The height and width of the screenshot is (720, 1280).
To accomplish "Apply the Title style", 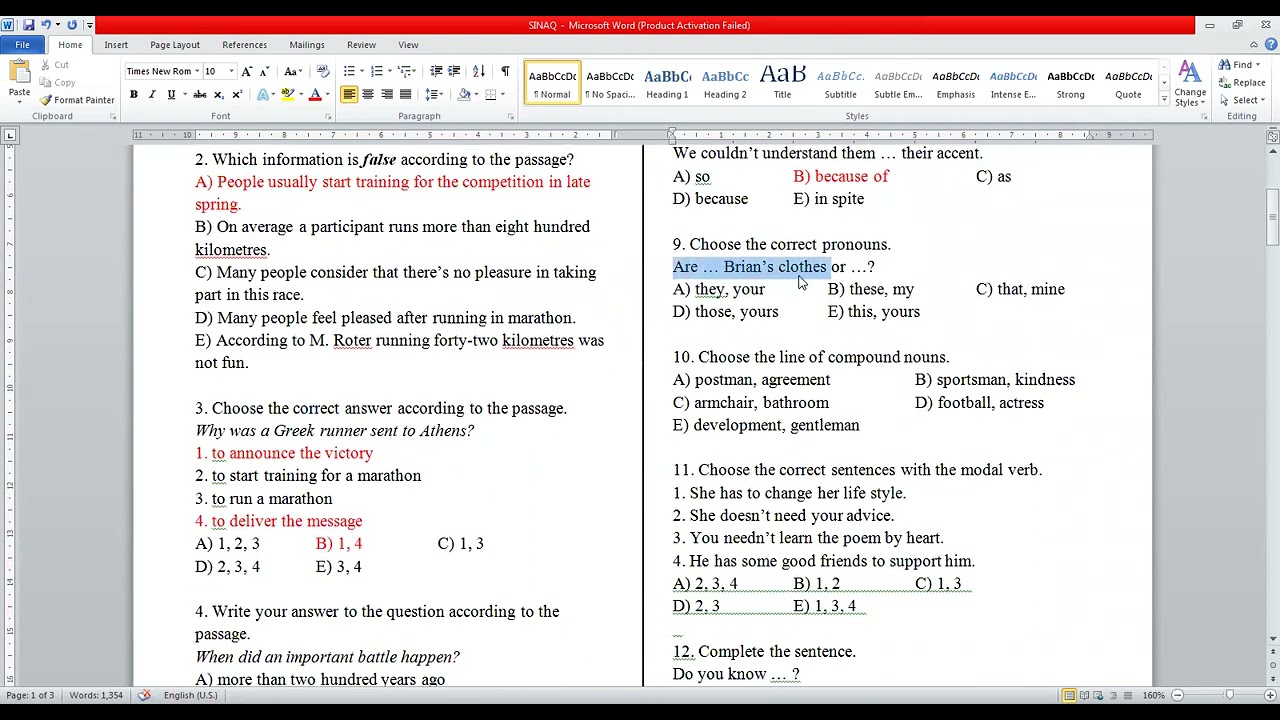I will coord(782,83).
